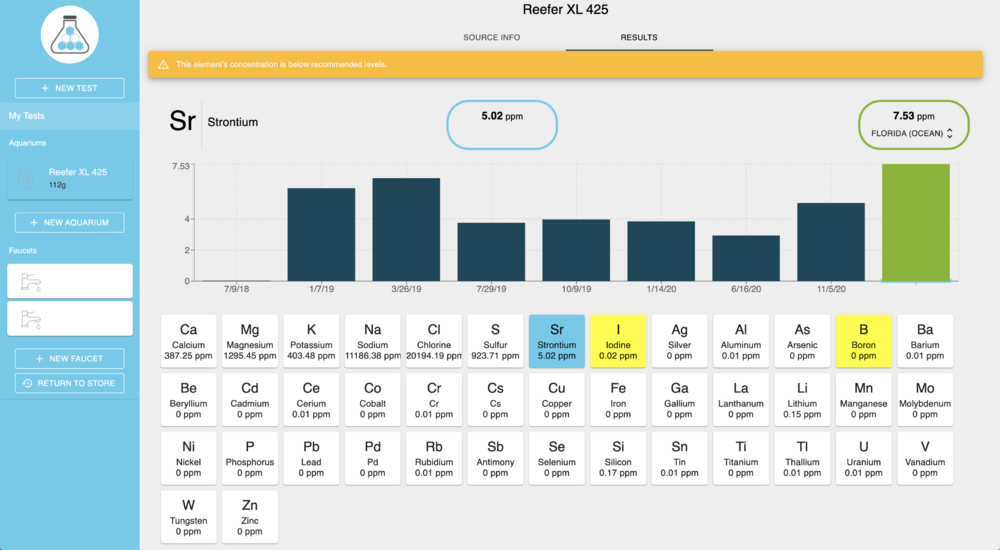Select the Silicon element tile
1000x550 pixels.
618,458
